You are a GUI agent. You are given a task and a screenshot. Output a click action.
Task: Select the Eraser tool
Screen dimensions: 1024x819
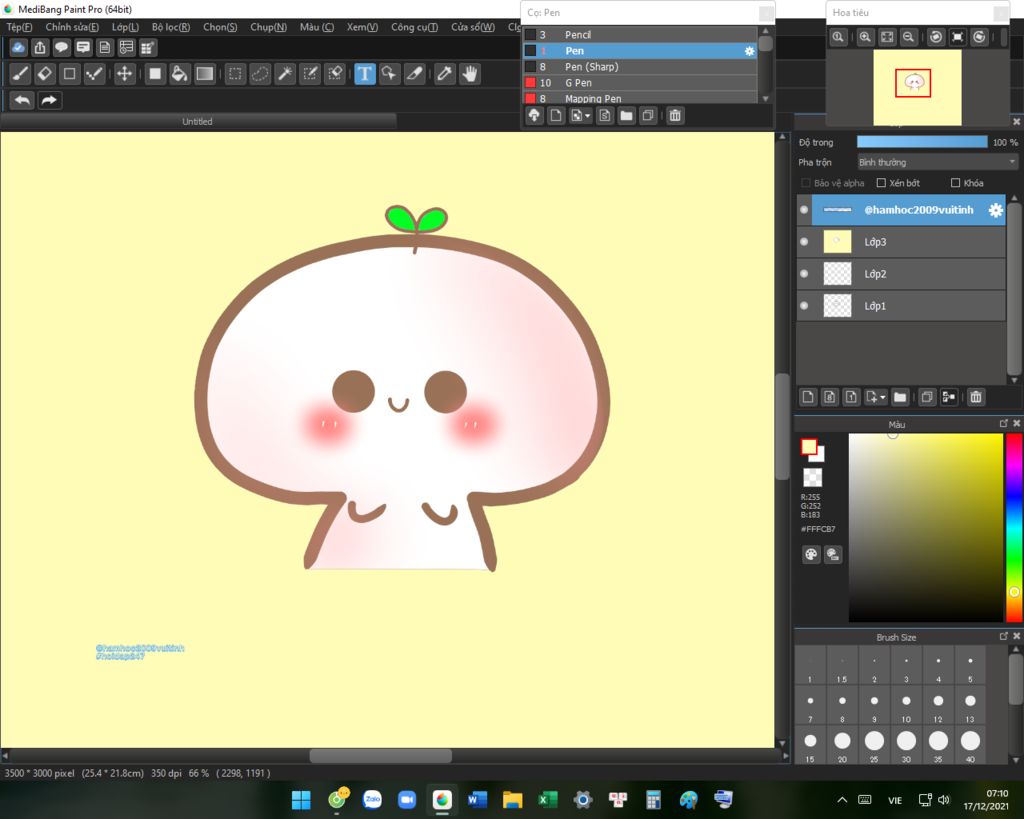[x=45, y=74]
